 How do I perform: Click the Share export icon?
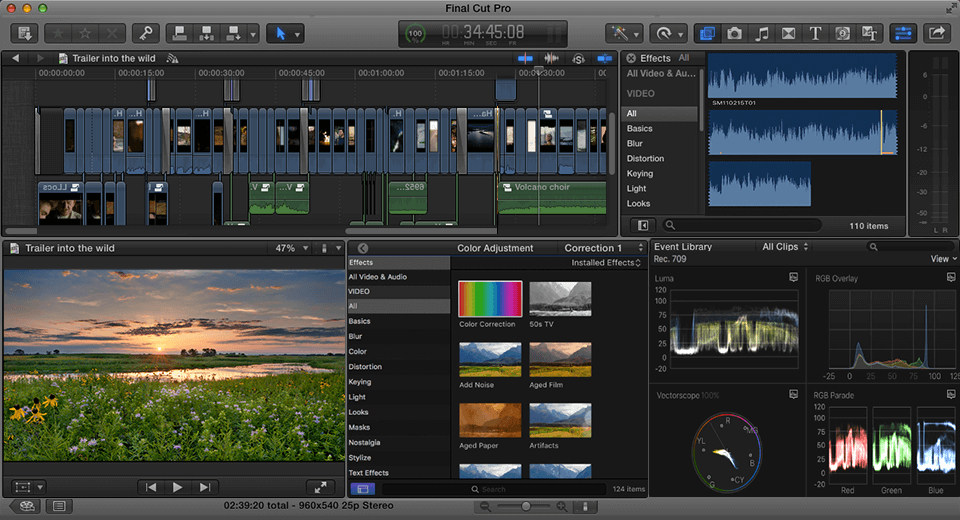click(x=936, y=33)
